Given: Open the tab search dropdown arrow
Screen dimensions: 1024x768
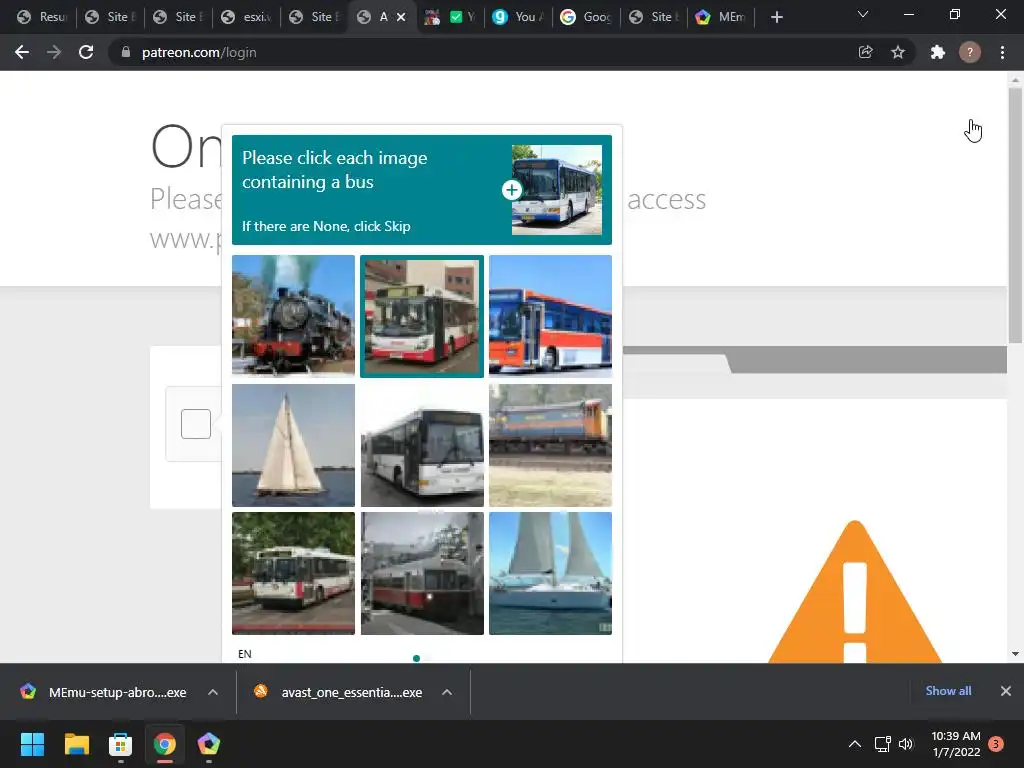Looking at the screenshot, I should coord(863,14).
